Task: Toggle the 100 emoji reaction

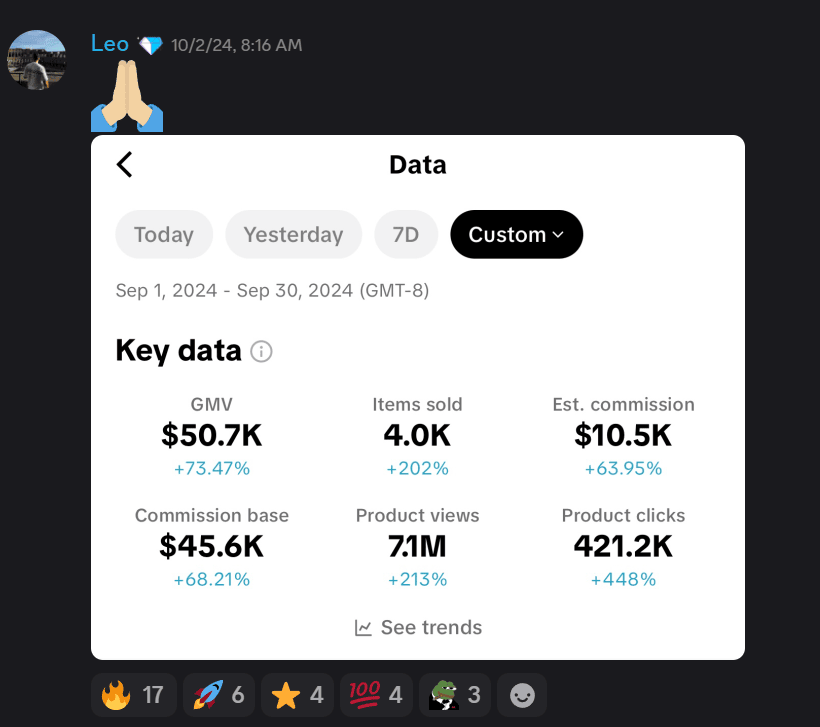Action: (x=375, y=694)
